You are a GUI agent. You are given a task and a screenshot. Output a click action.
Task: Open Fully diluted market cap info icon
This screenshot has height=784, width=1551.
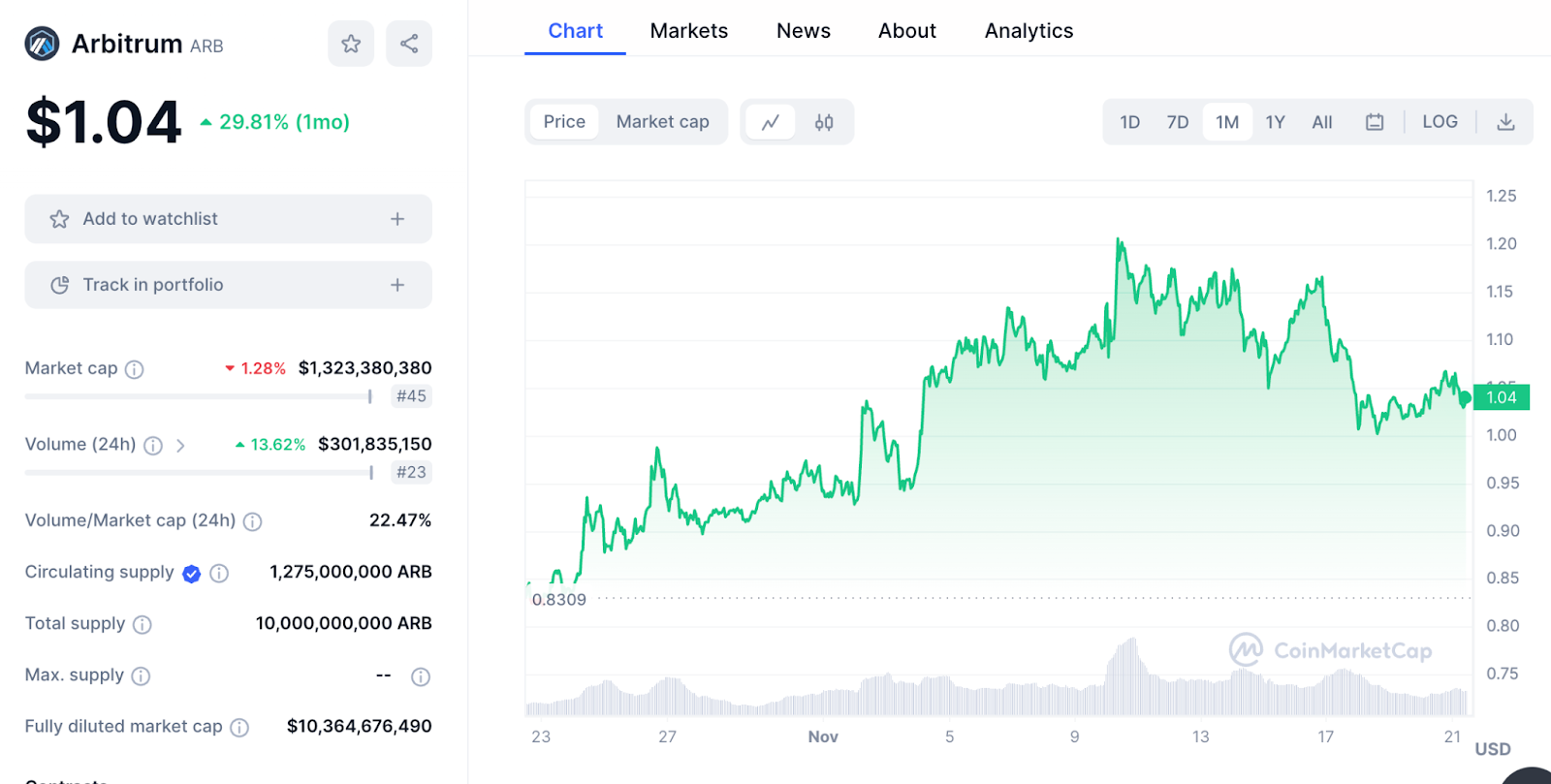240,728
